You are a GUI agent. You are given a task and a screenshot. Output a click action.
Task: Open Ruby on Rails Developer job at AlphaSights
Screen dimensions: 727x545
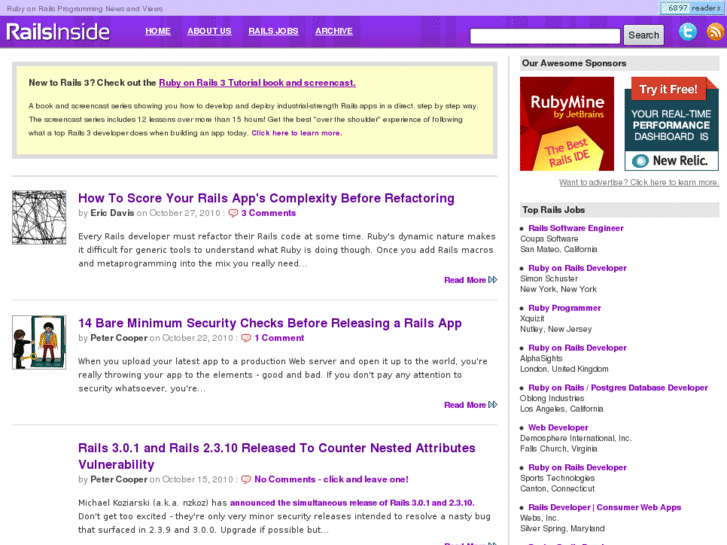click(x=577, y=348)
